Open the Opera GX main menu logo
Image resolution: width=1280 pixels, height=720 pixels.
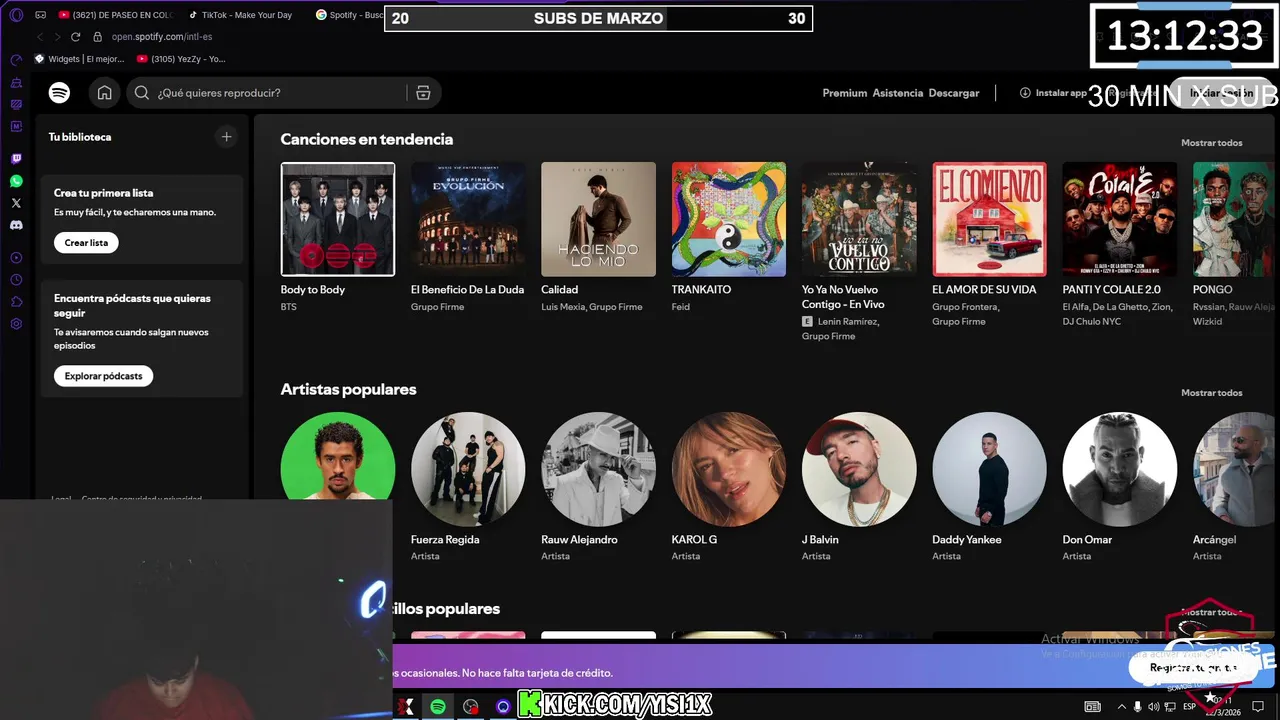[x=16, y=15]
